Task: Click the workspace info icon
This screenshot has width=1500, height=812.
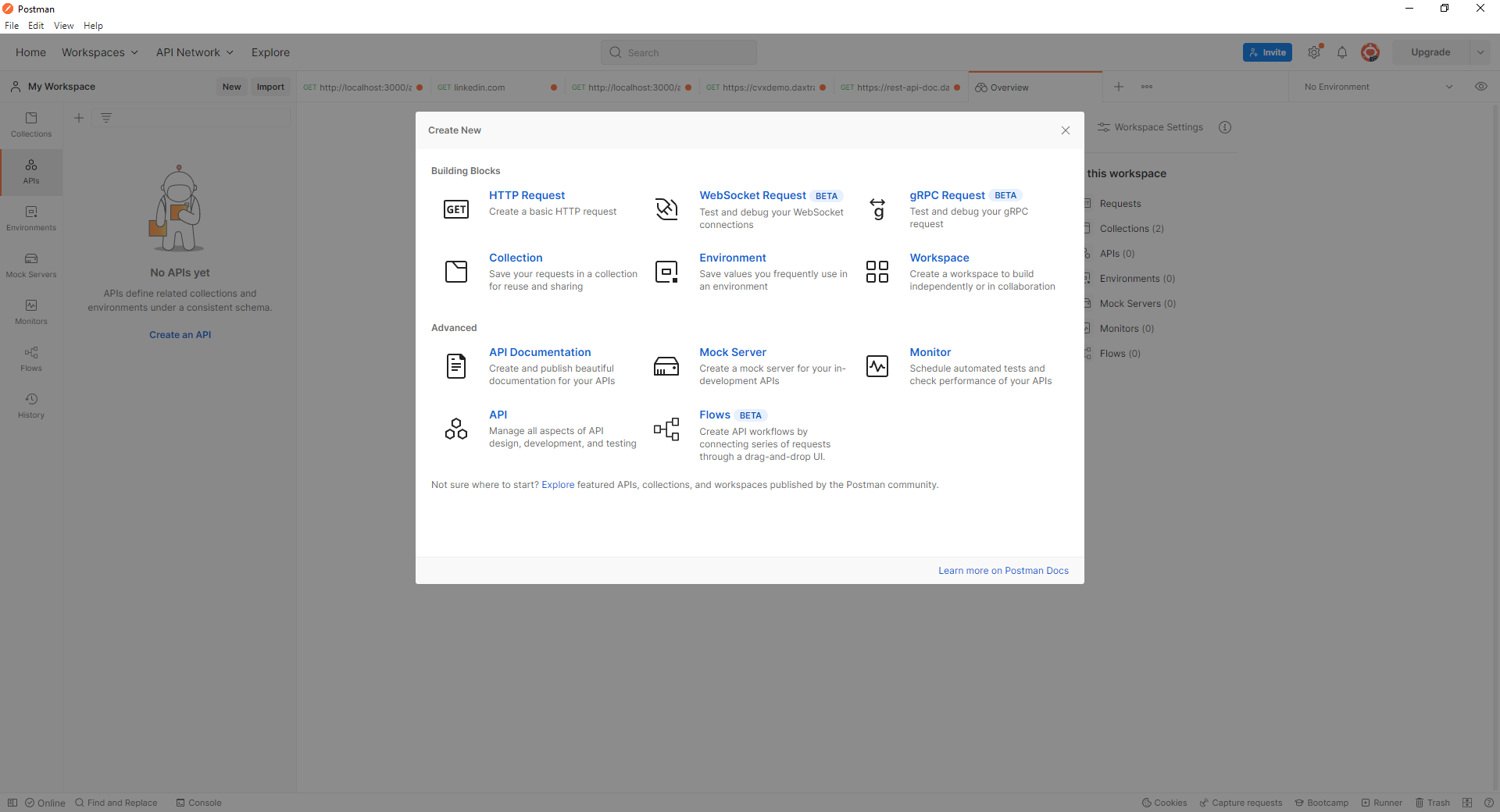Action: 1225,127
